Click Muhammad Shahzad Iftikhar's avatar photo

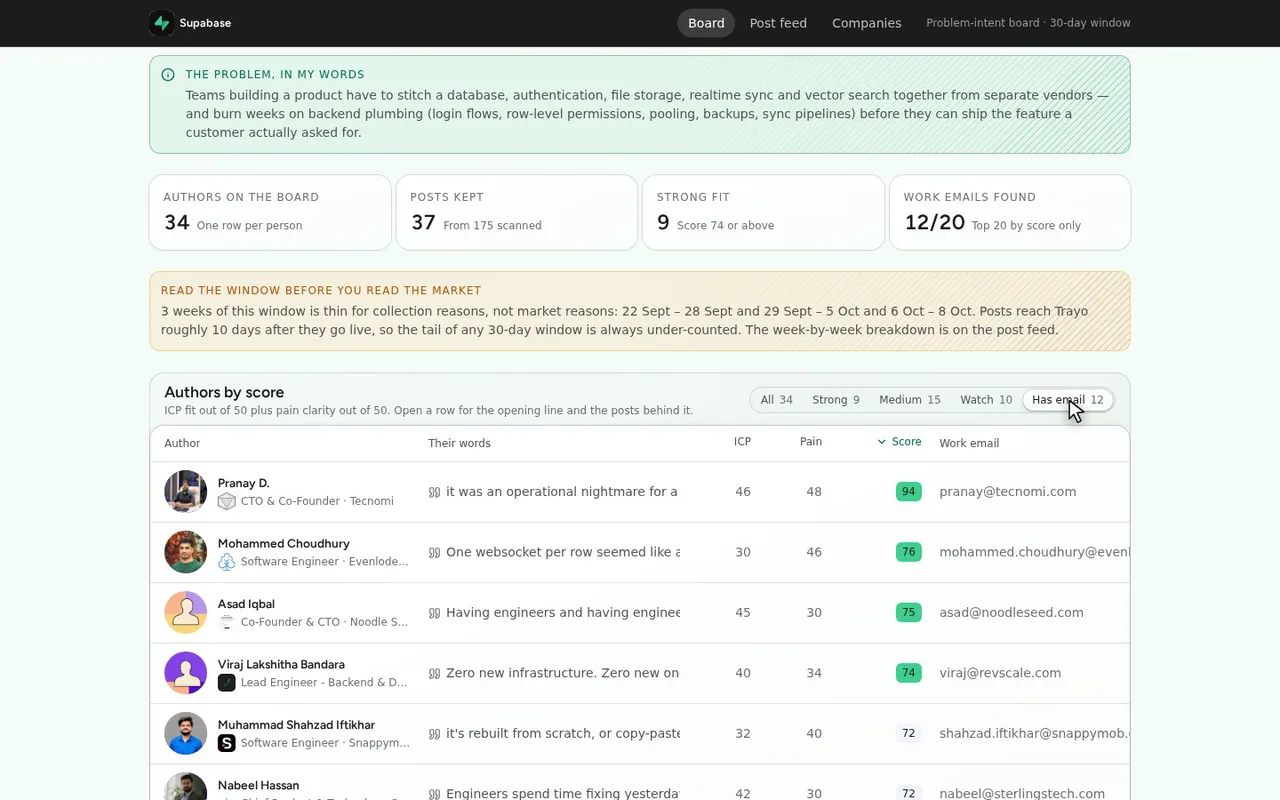(186, 734)
